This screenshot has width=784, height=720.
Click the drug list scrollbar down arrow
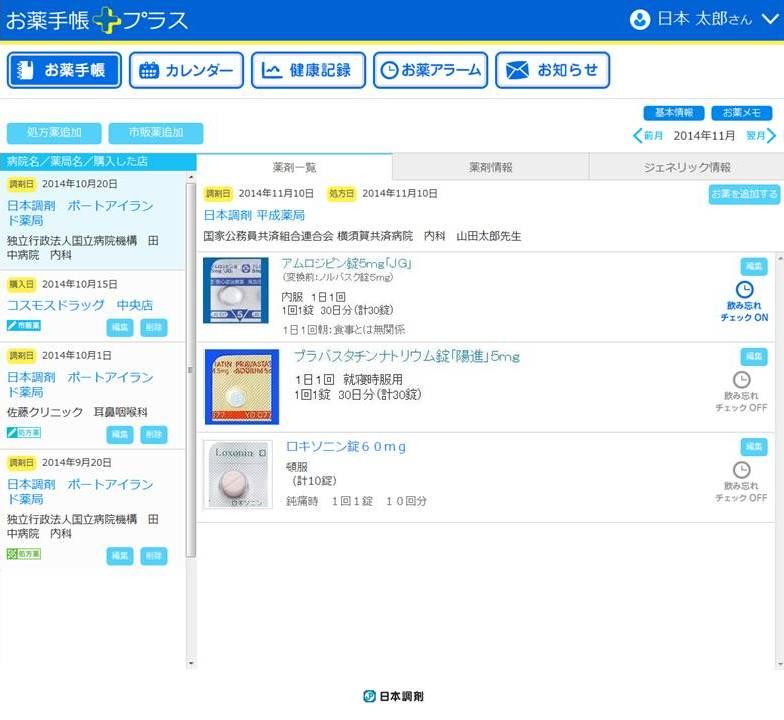(780, 664)
